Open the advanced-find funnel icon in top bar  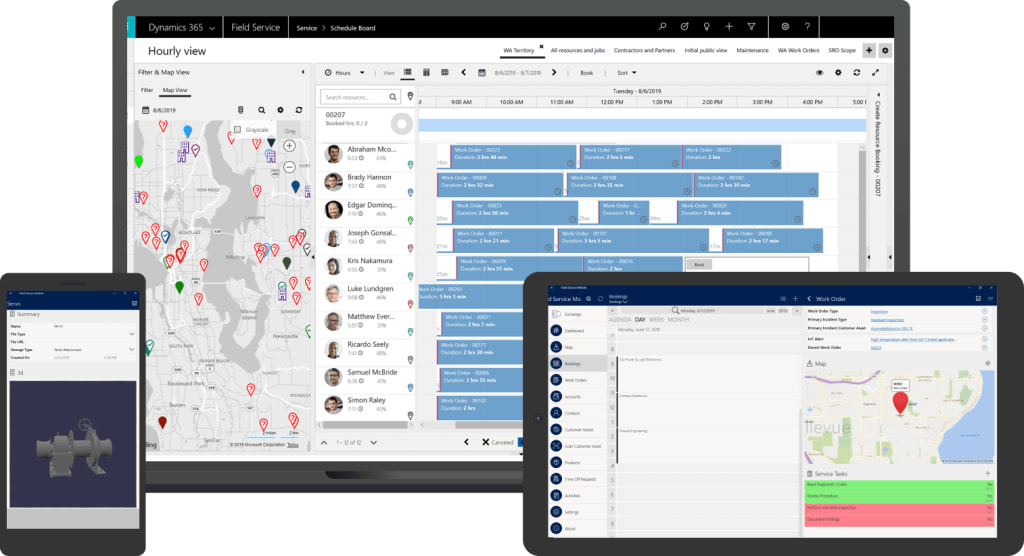click(x=752, y=27)
